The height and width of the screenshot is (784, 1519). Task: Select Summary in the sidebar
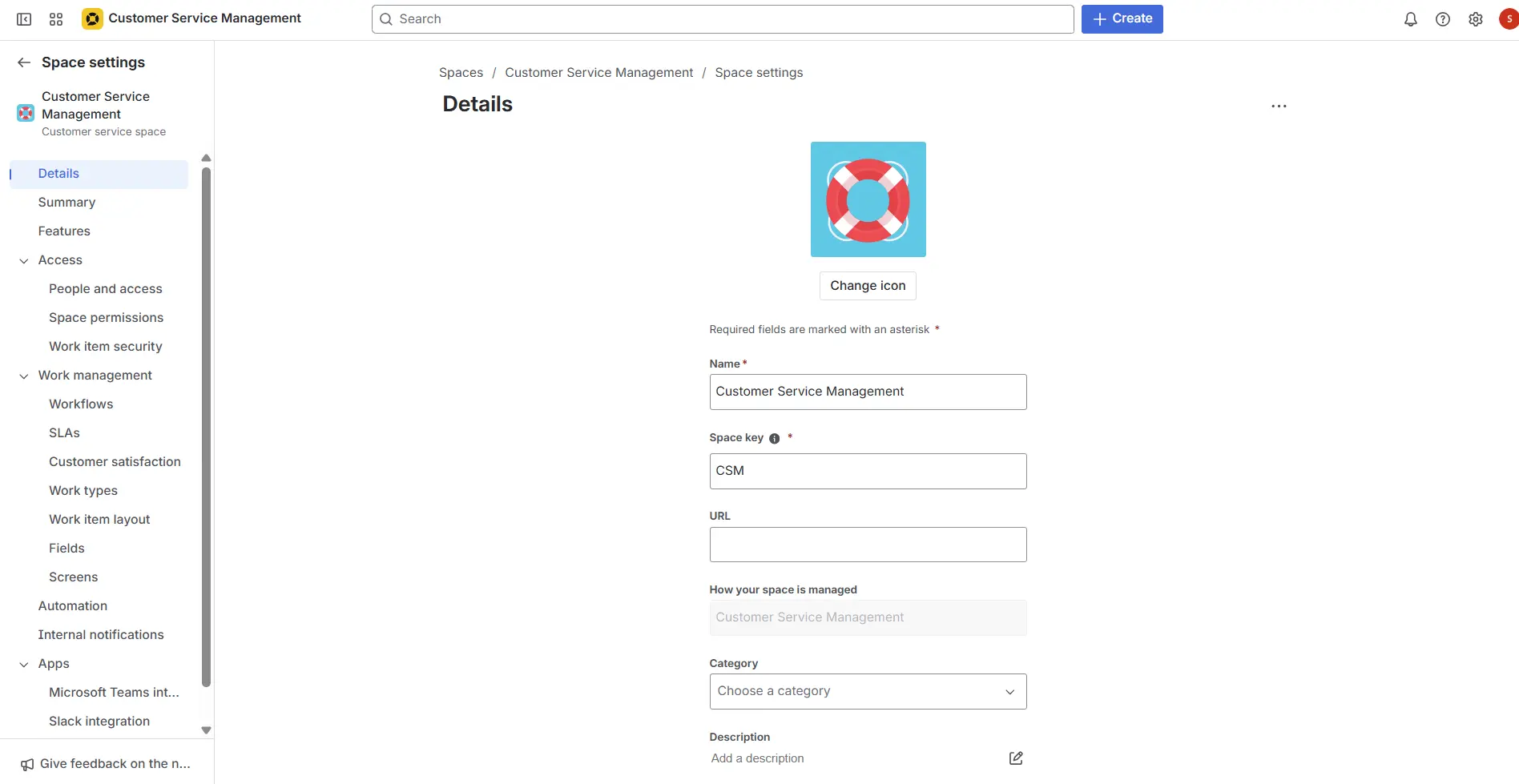click(x=66, y=203)
